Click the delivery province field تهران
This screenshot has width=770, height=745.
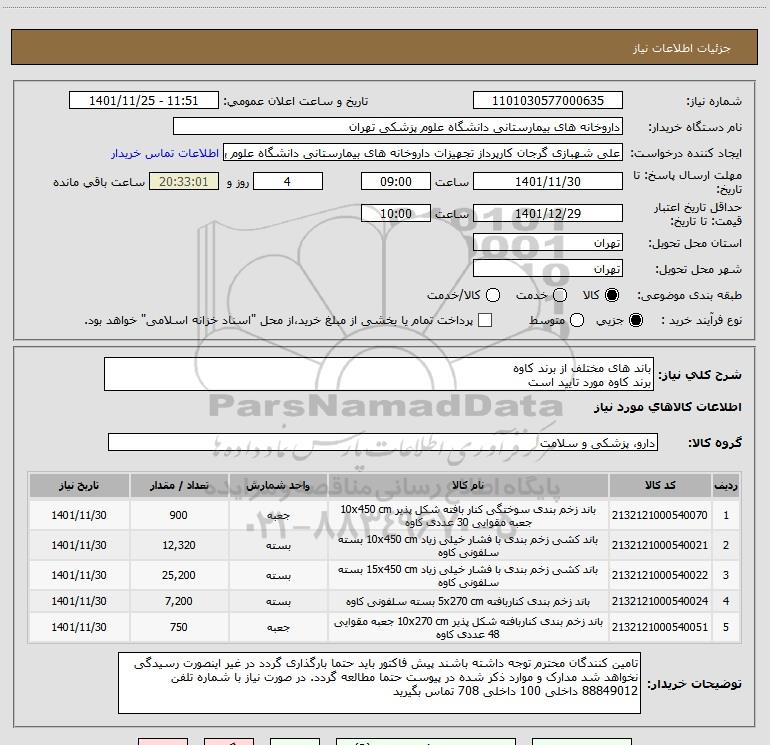coord(548,243)
